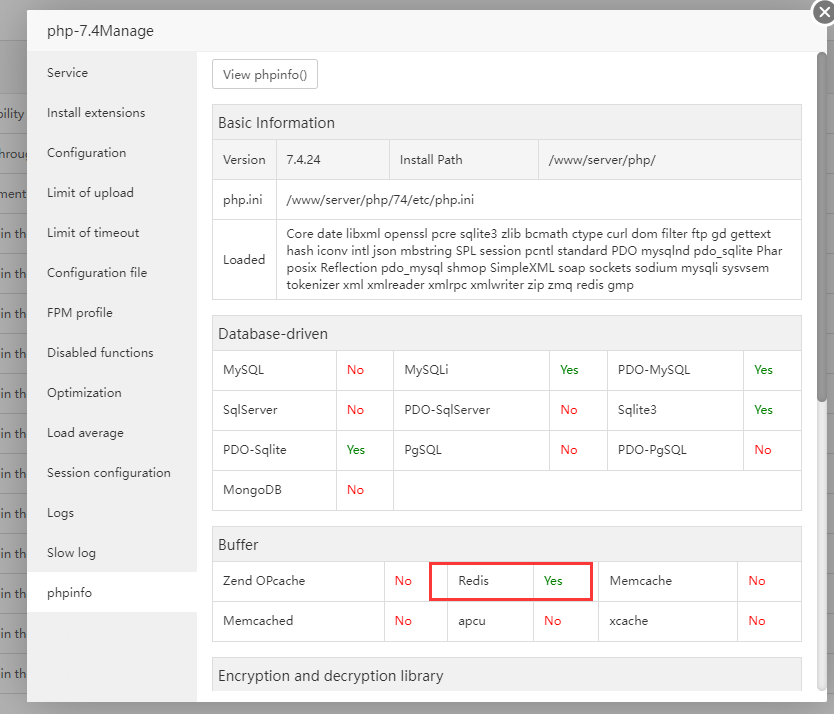The width and height of the screenshot is (834, 714).
Task: Switch to the Configuration tab
Action: 86,153
